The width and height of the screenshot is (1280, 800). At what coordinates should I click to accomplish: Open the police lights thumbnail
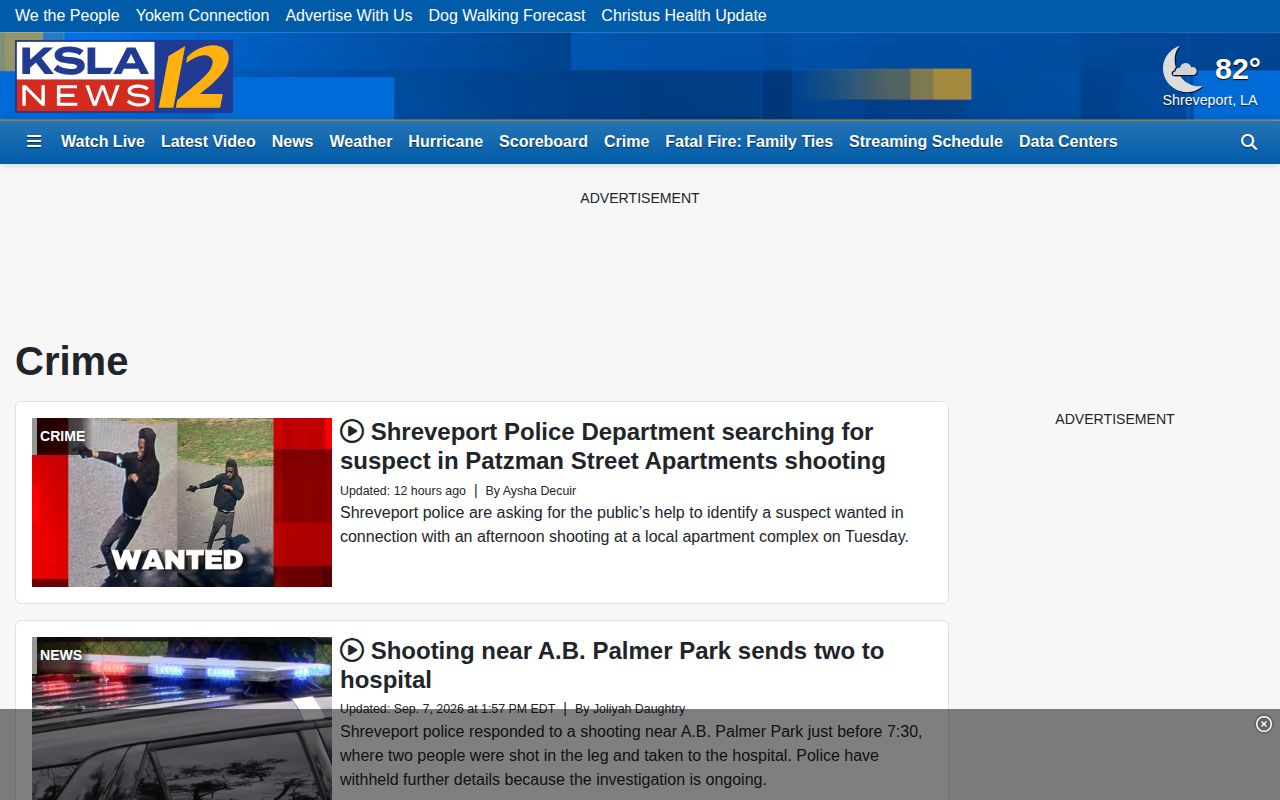[x=182, y=718]
